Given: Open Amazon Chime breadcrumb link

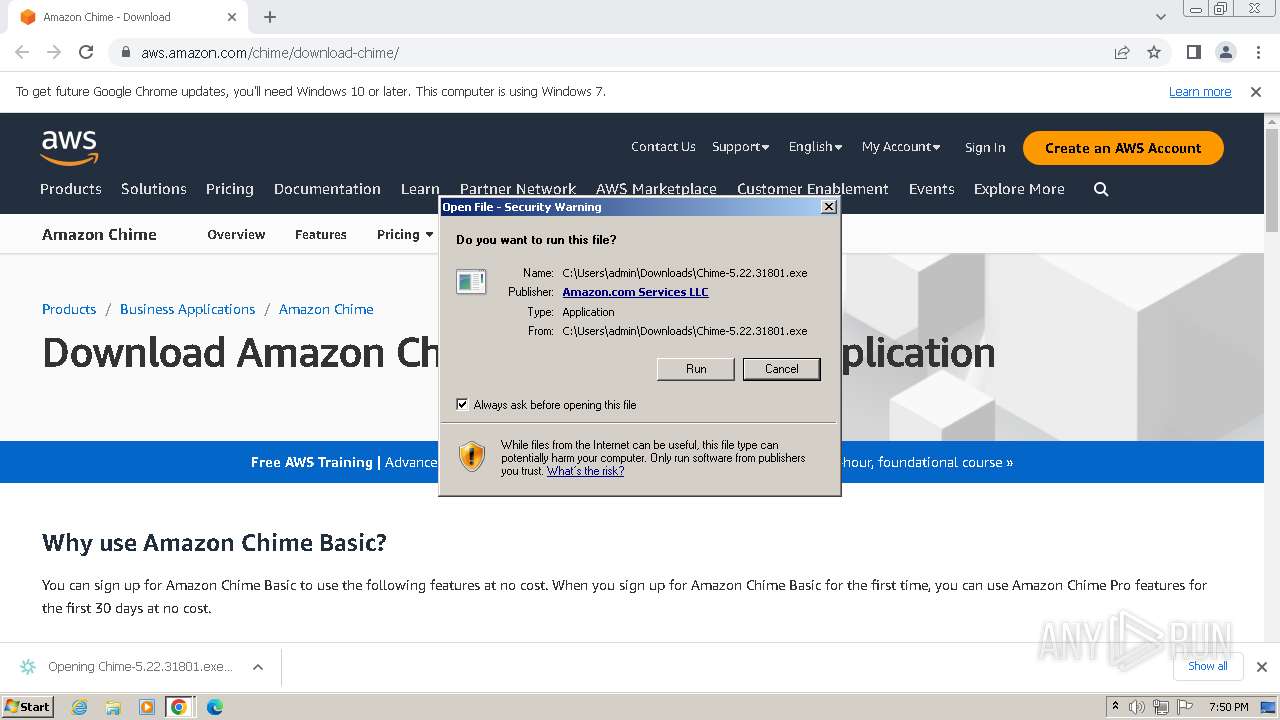Looking at the screenshot, I should (x=326, y=309).
